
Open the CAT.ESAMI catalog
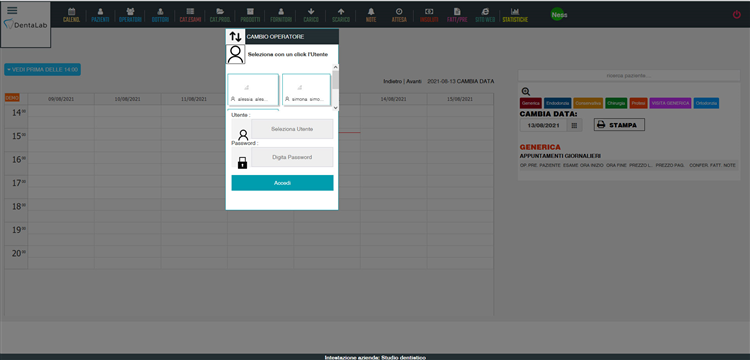190,15
